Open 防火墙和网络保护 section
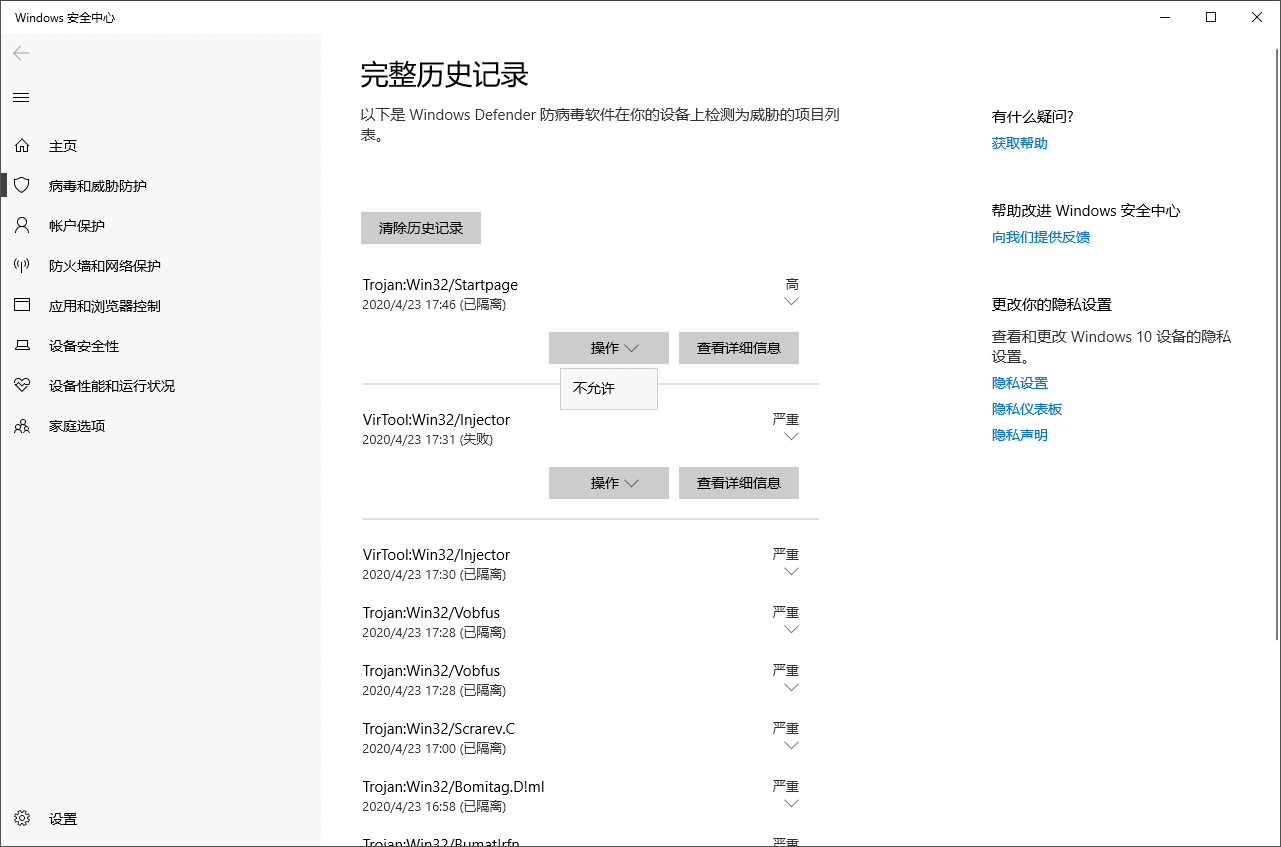 (x=105, y=266)
